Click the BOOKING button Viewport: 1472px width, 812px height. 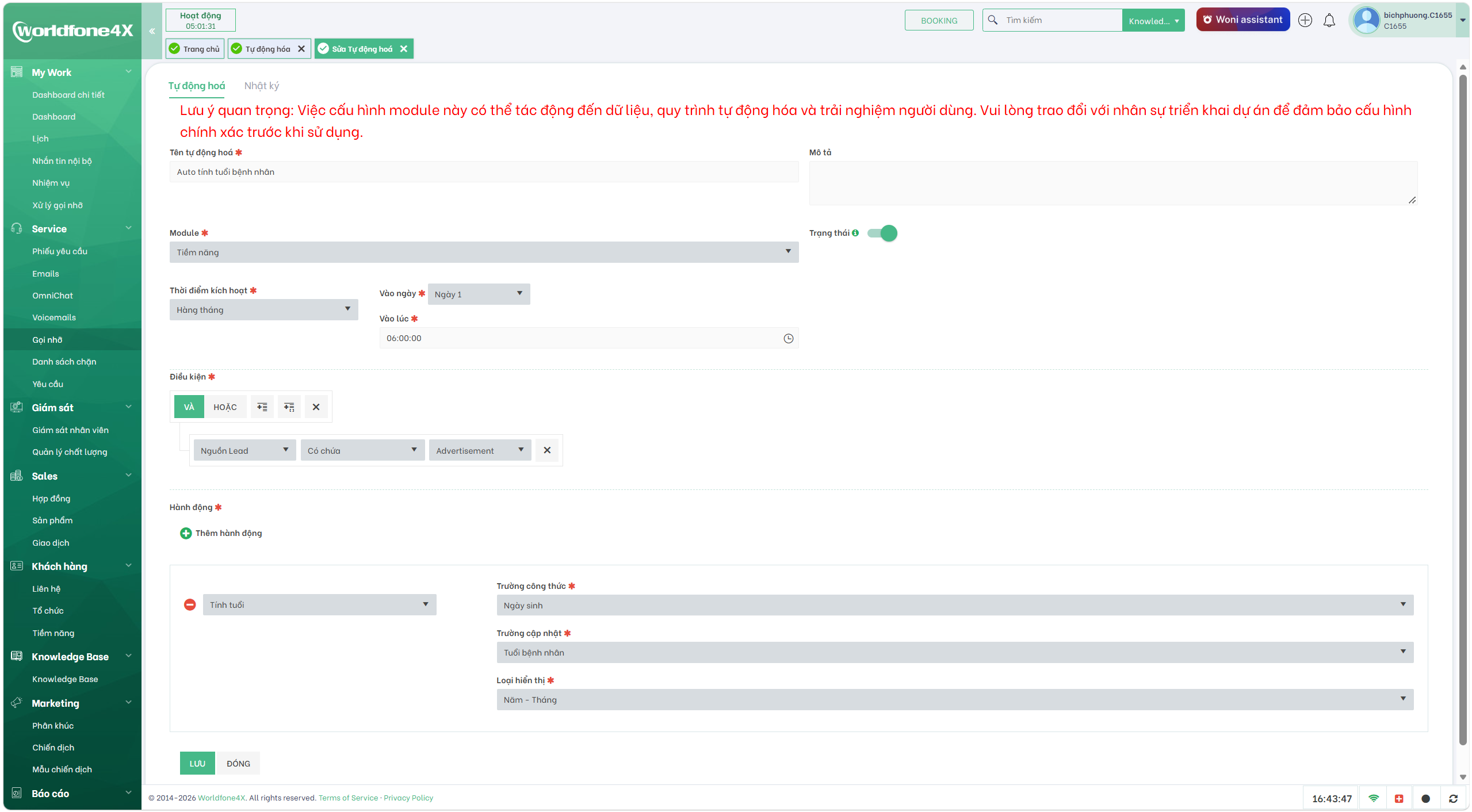pyautogui.click(x=939, y=20)
